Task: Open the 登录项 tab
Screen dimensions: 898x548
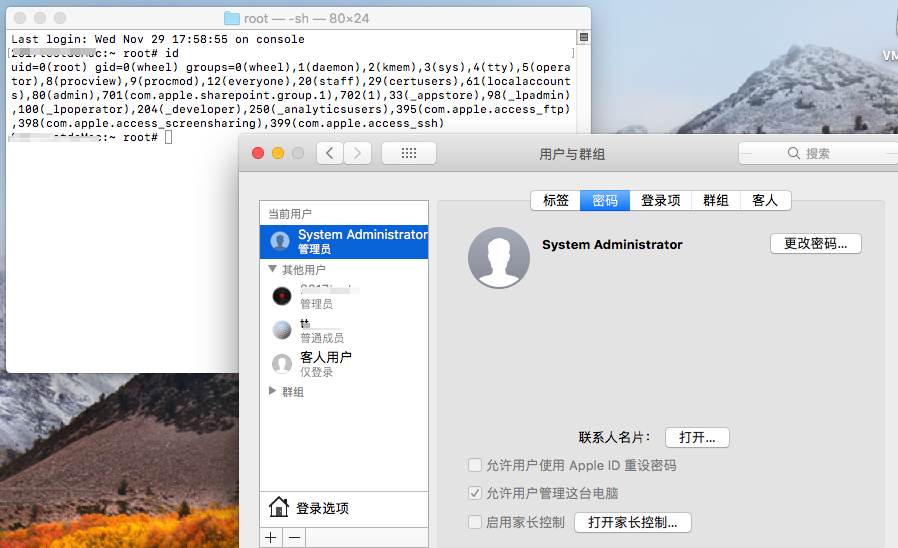Action: [660, 200]
